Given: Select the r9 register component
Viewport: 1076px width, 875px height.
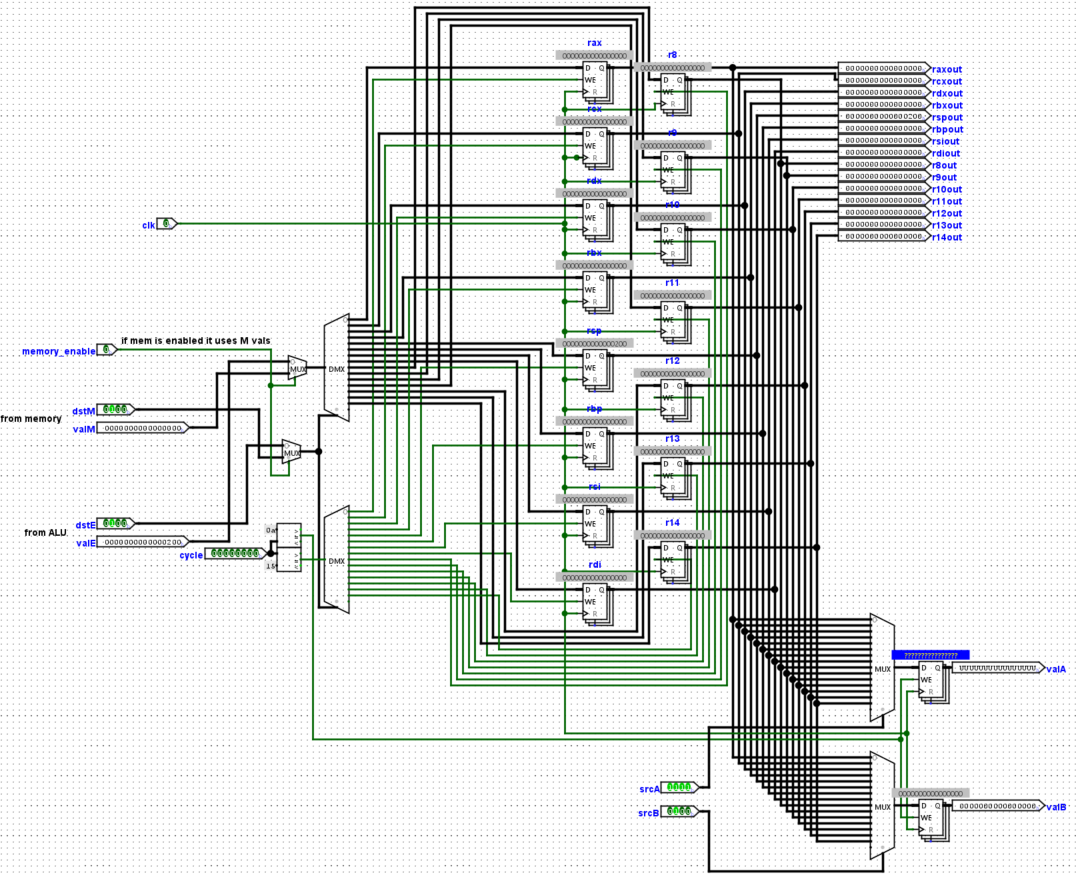Looking at the screenshot, I should (x=674, y=172).
